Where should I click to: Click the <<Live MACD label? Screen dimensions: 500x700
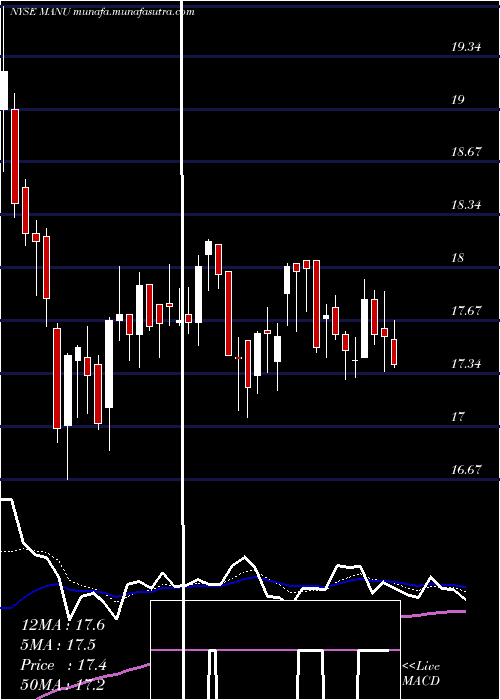click(x=421, y=674)
